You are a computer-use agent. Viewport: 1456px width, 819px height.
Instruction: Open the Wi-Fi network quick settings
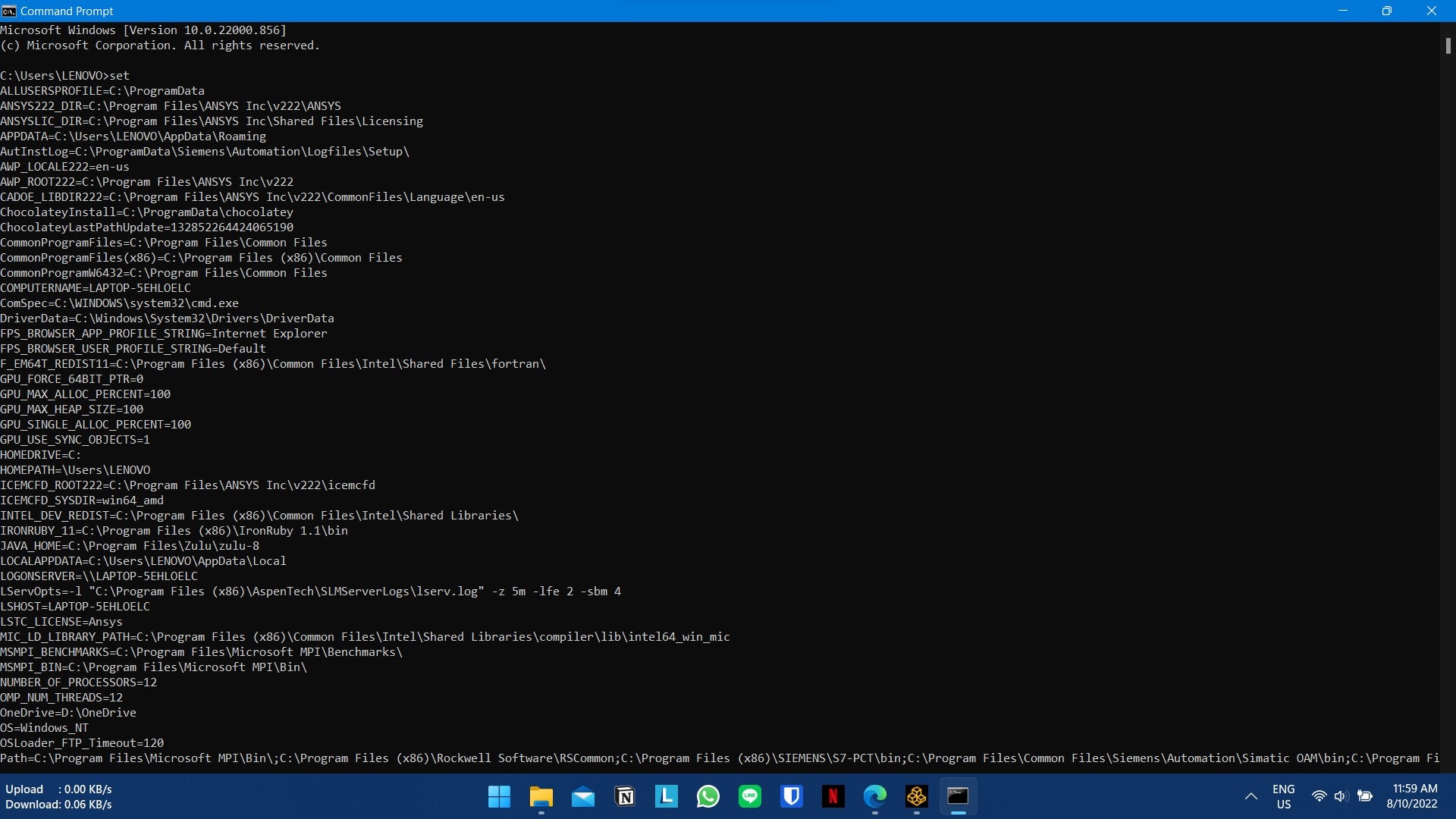[1319, 796]
